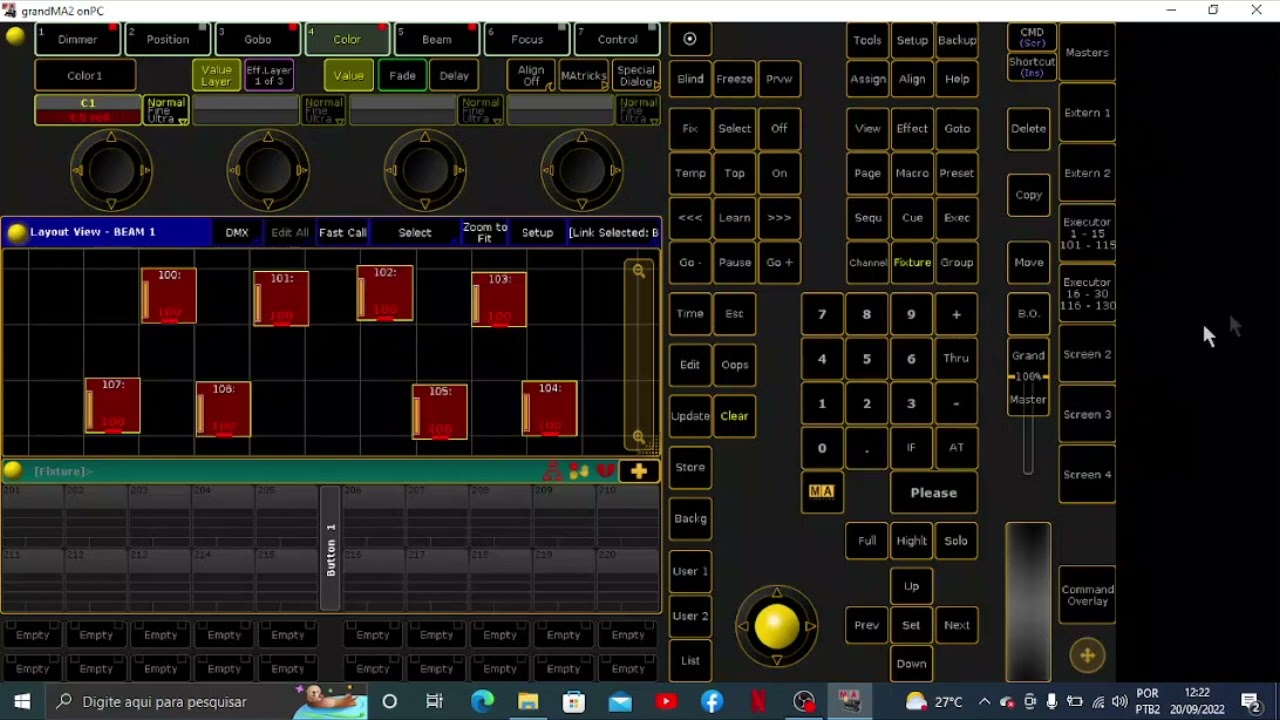Switch to the Gobo preset type tab

(x=257, y=39)
